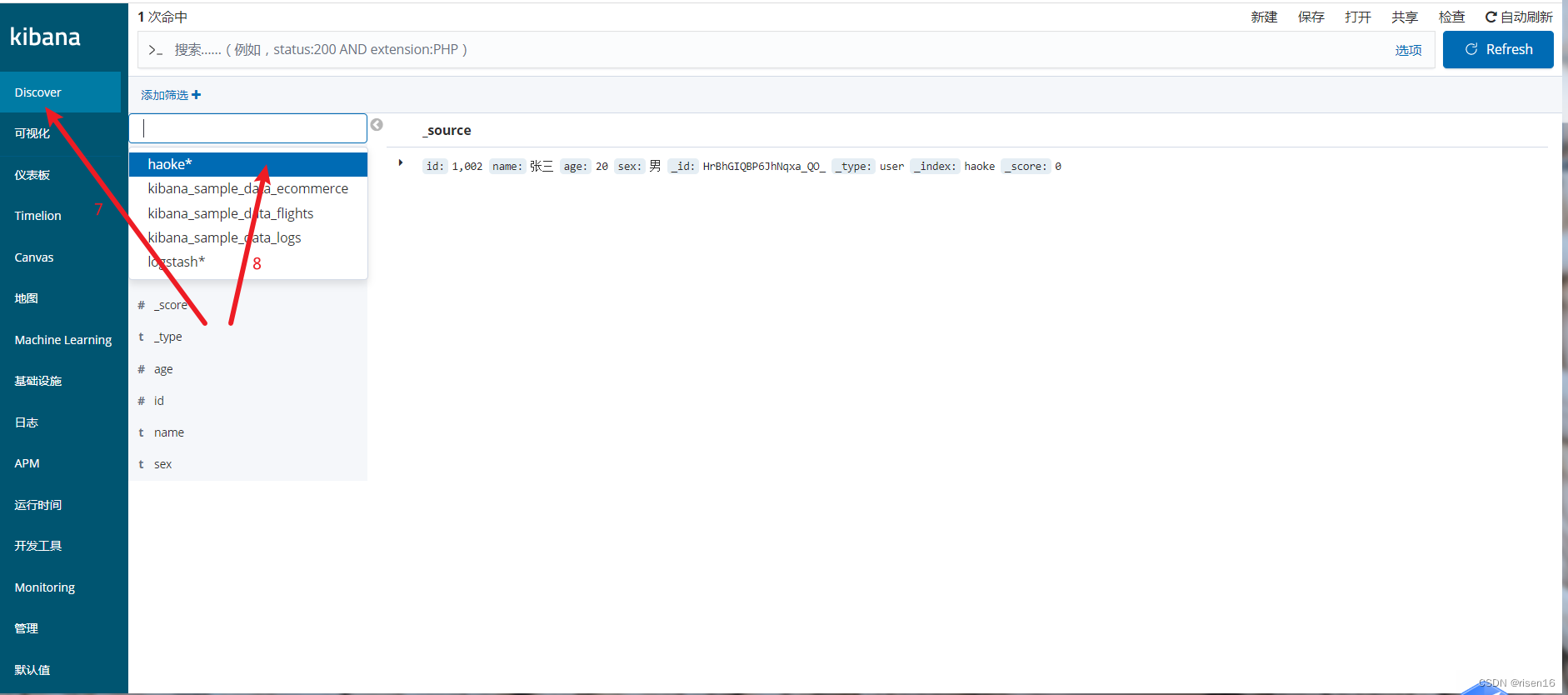
Task: Click the _type value user
Action: coord(891,167)
